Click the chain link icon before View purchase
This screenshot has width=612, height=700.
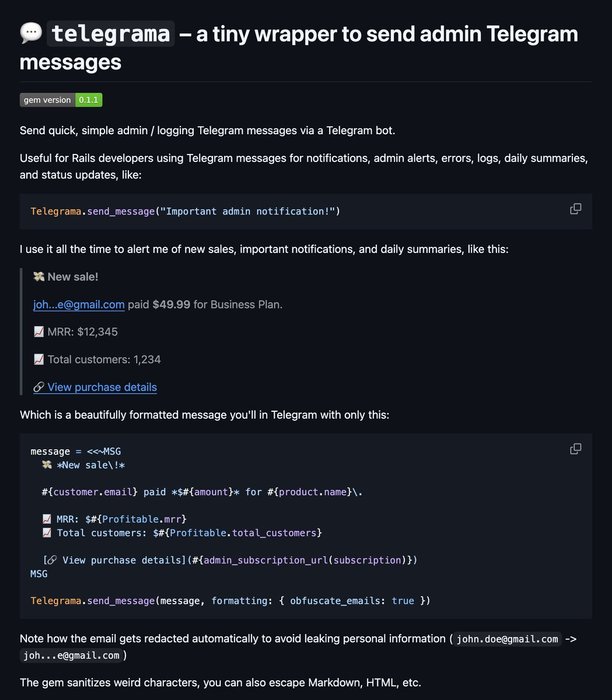point(39,387)
